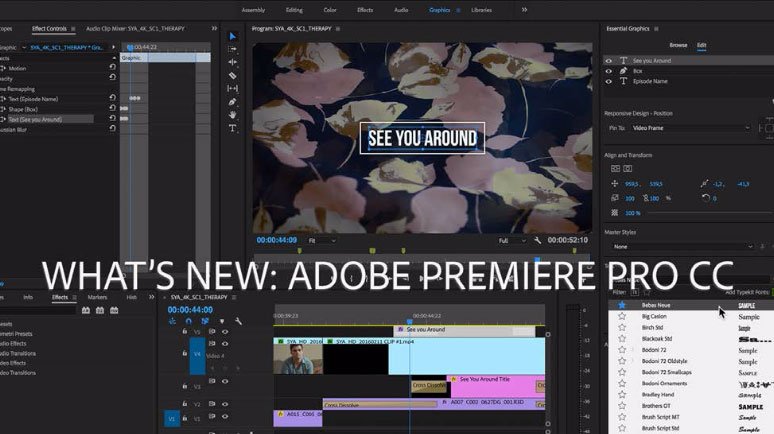
Task: Hide the See you Around layer
Action: [609, 61]
